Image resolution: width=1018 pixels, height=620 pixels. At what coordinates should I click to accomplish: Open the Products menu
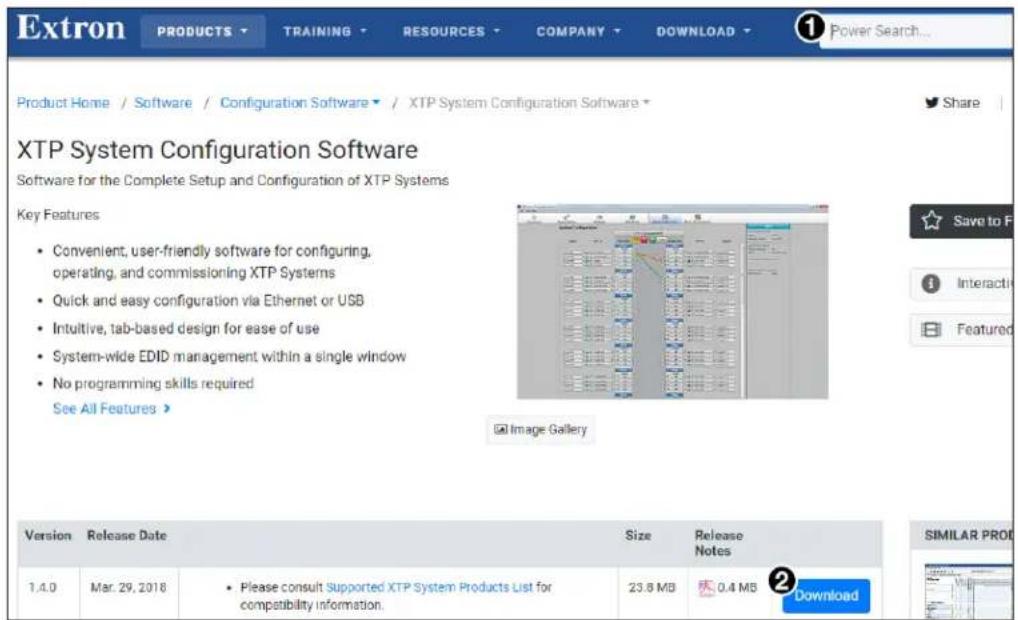pyautogui.click(x=203, y=31)
